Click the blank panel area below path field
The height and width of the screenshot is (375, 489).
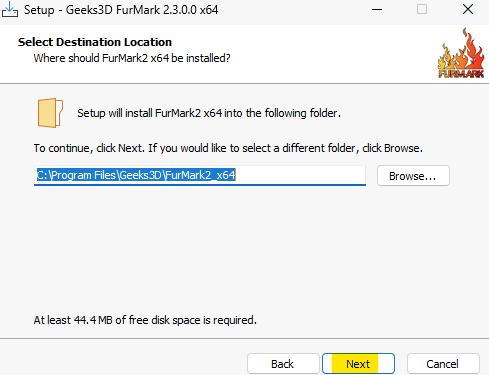pos(243,250)
